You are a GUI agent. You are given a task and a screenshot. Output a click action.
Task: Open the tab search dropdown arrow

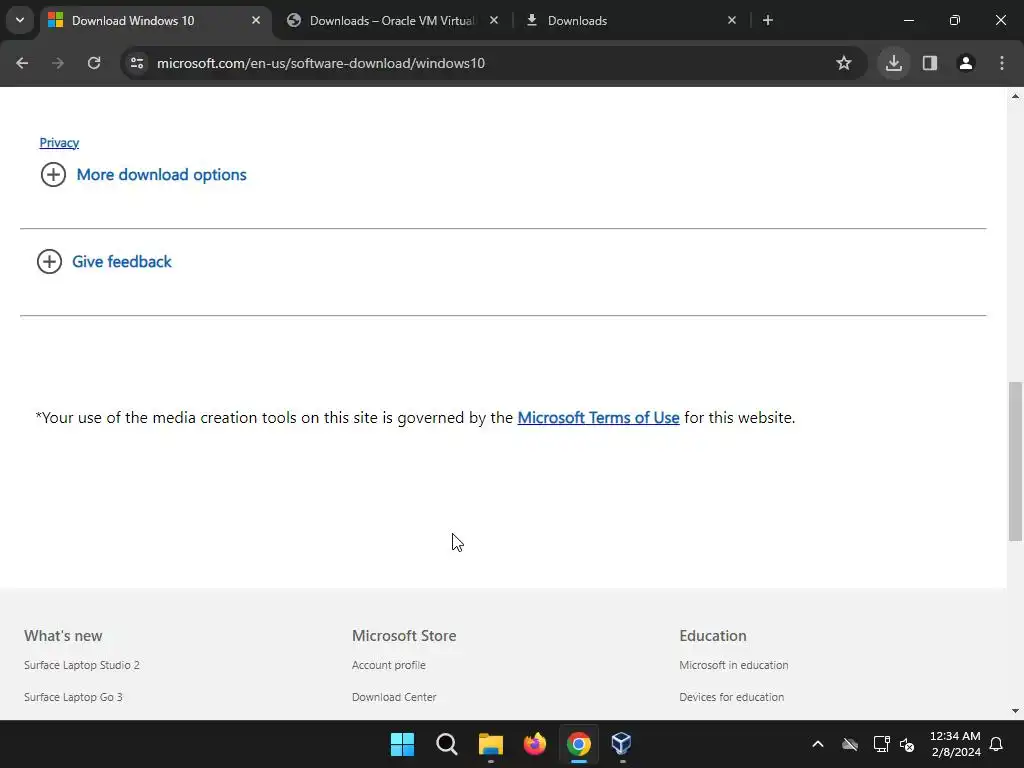[x=20, y=20]
